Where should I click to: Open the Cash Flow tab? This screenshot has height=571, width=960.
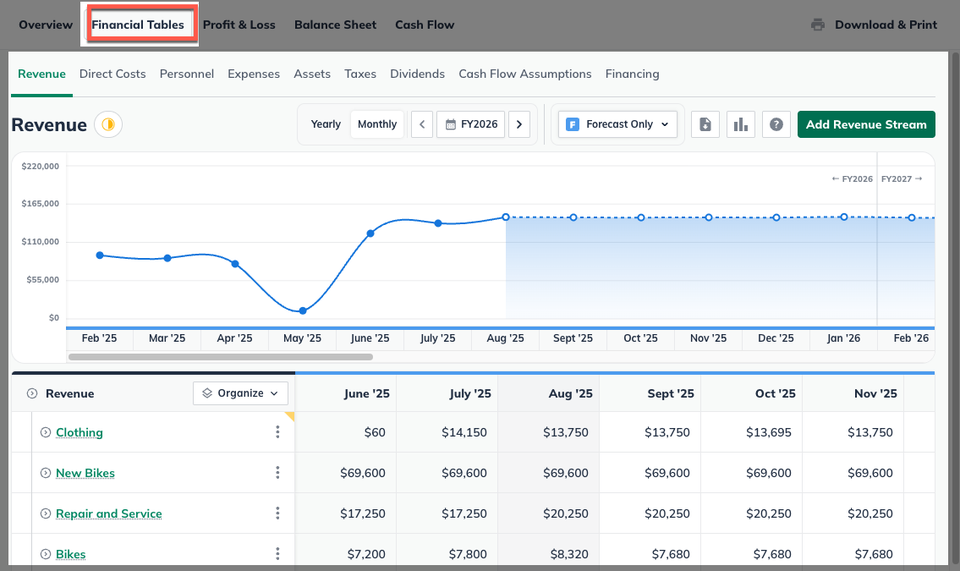click(x=424, y=25)
